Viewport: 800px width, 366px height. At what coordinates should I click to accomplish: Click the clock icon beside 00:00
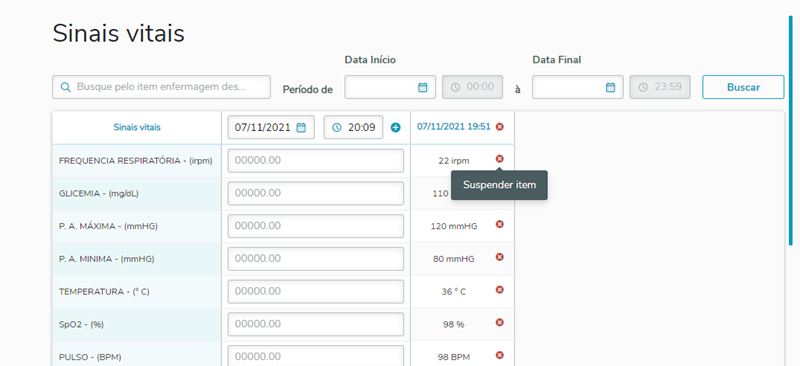[456, 87]
